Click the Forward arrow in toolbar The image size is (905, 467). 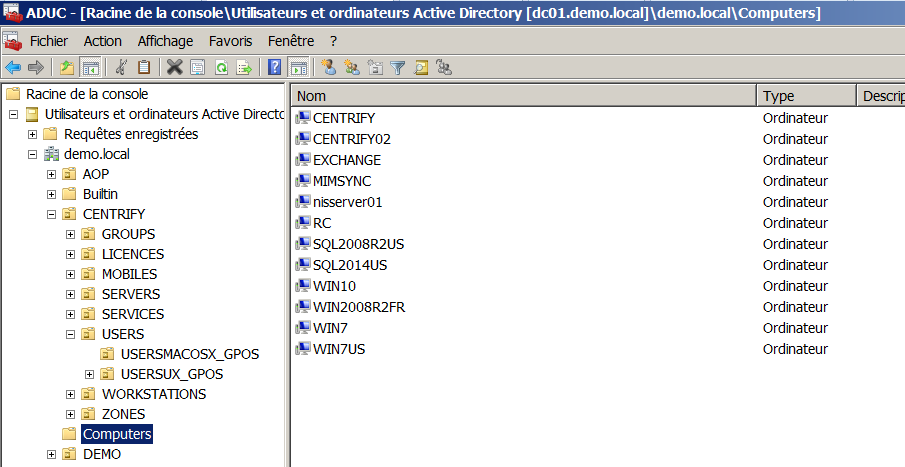tap(36, 68)
